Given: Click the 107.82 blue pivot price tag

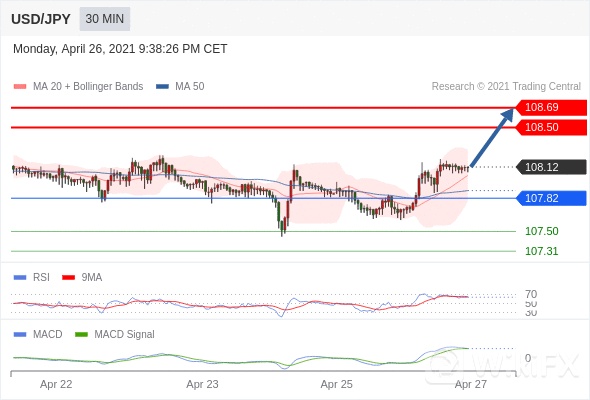Looking at the screenshot, I should coord(551,198).
